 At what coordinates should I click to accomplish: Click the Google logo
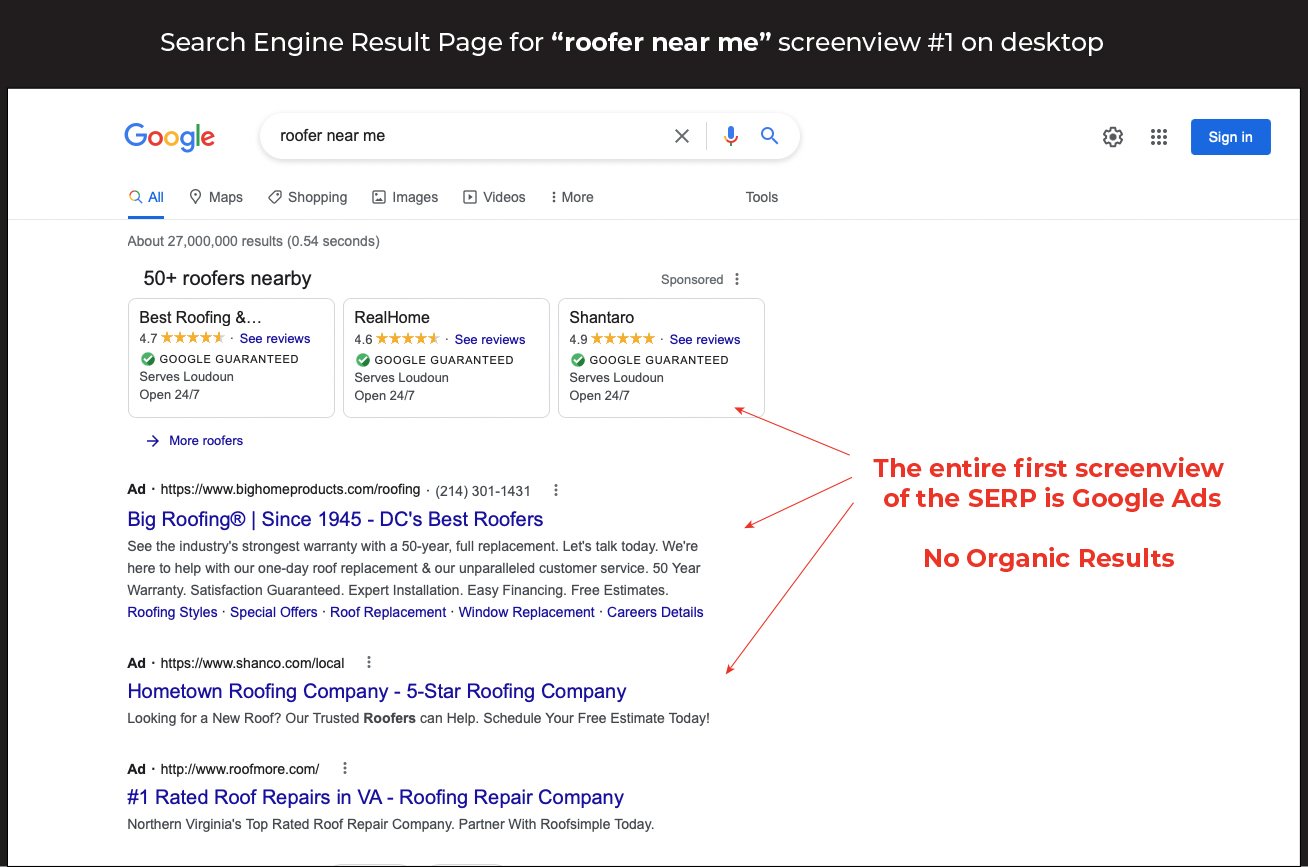[x=169, y=136]
